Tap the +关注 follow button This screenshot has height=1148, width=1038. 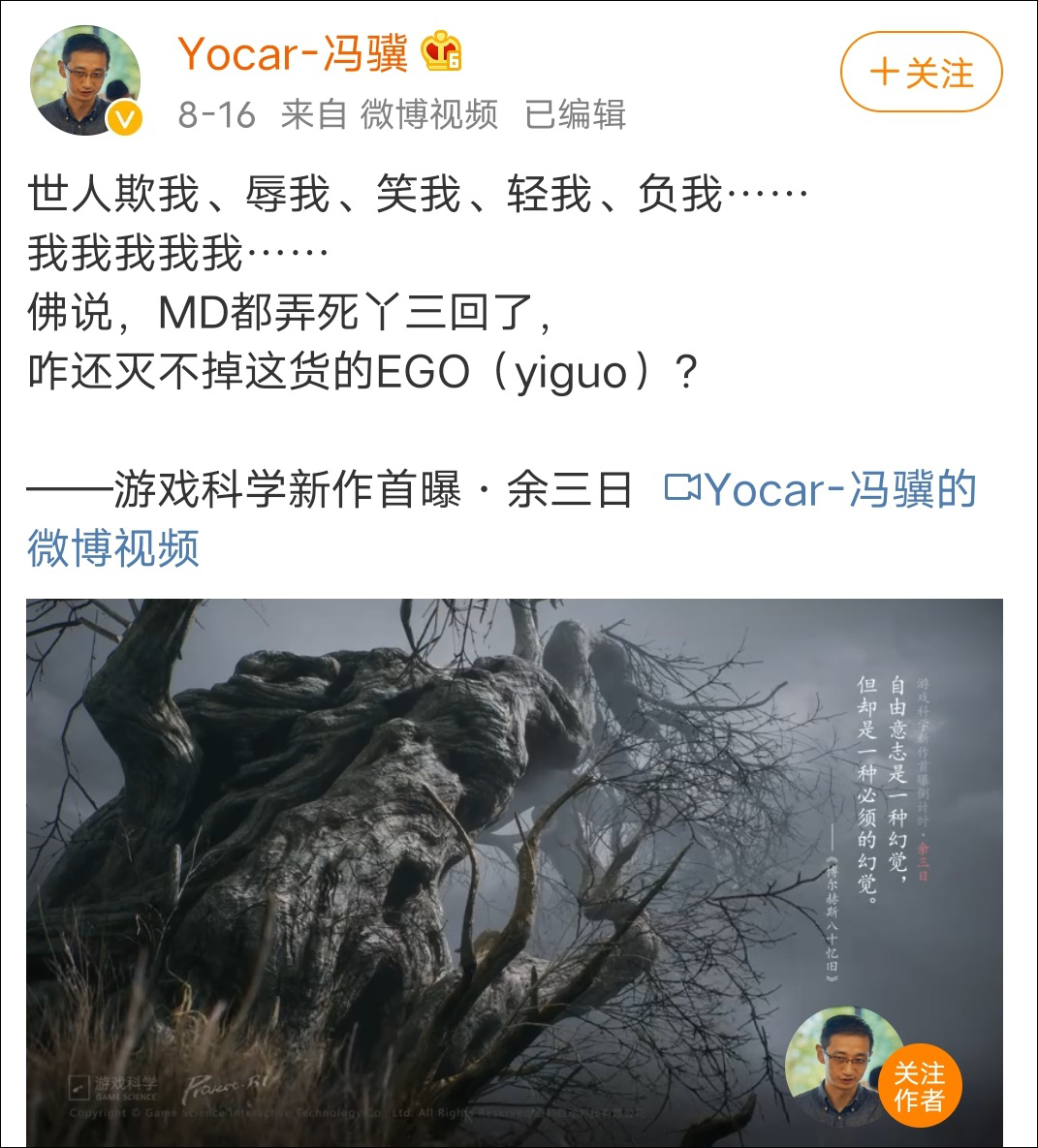(x=921, y=73)
